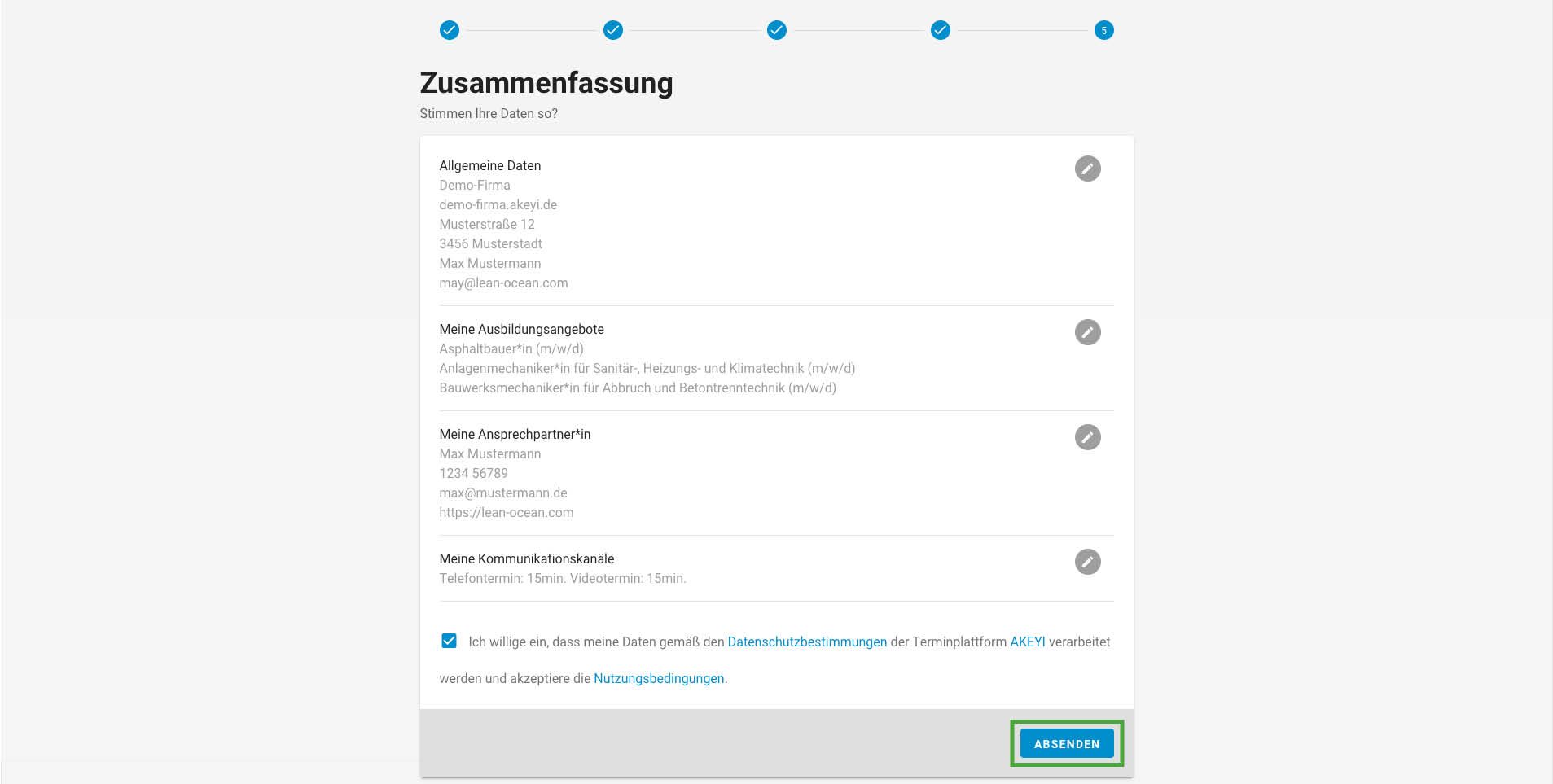
Task: Go to the third completed step
Action: pyautogui.click(x=777, y=30)
